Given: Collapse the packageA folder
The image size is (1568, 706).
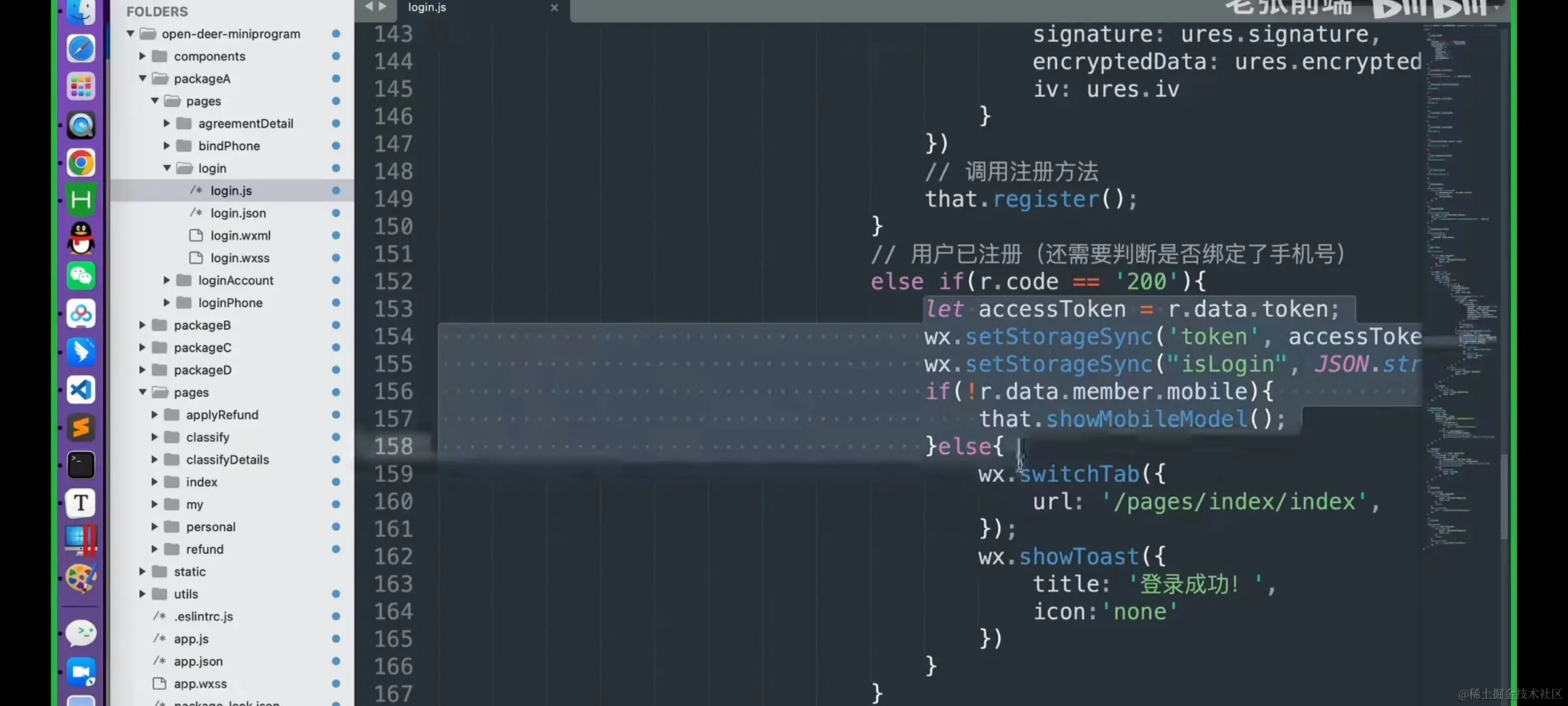Looking at the screenshot, I should coord(142,78).
